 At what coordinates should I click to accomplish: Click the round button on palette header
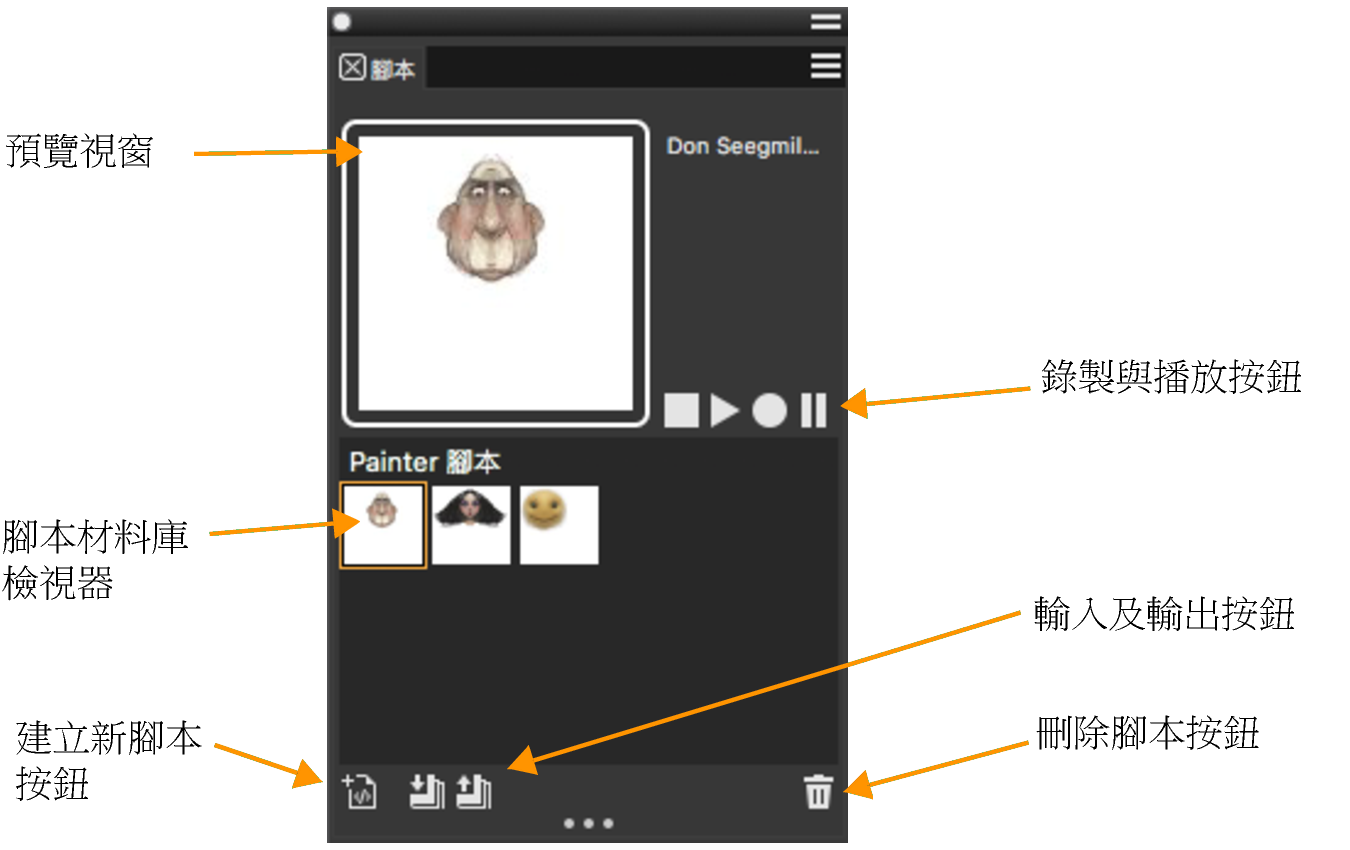342,21
